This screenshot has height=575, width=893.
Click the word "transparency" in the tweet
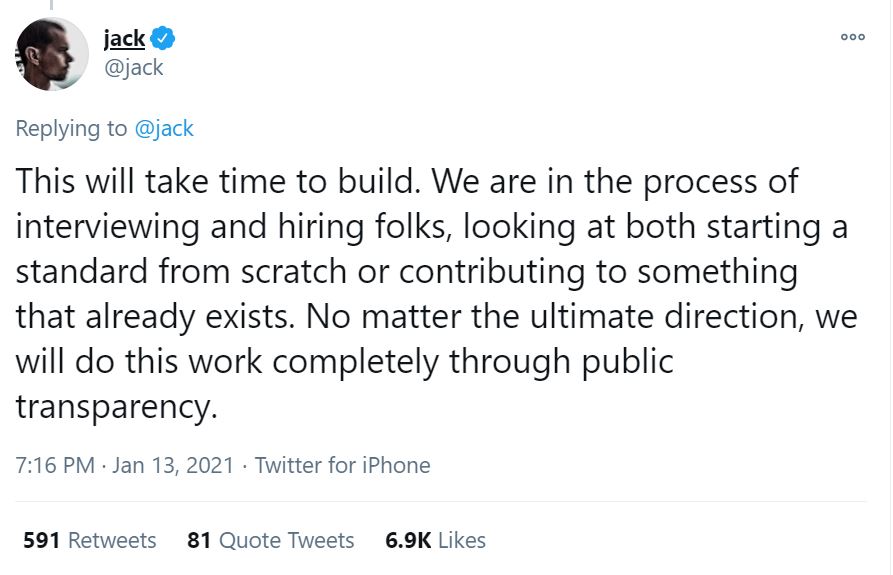coord(115,406)
